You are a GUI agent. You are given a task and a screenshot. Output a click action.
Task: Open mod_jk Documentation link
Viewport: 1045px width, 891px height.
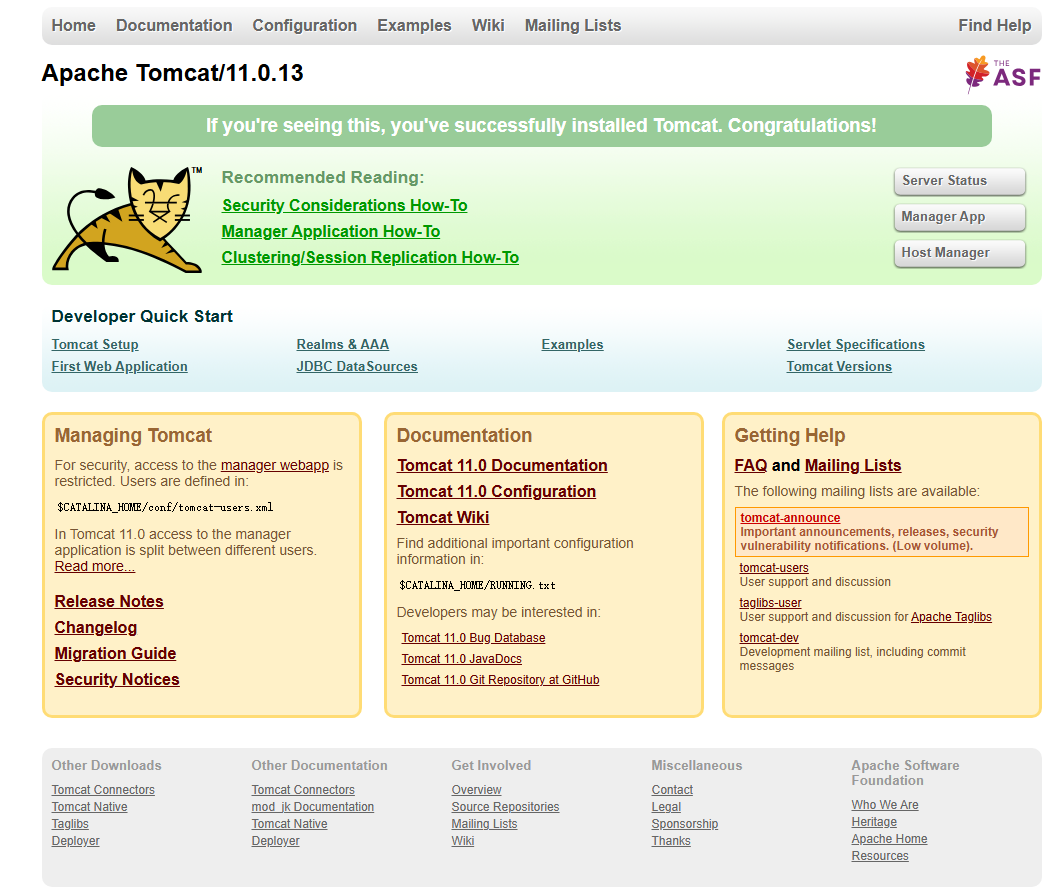[313, 806]
